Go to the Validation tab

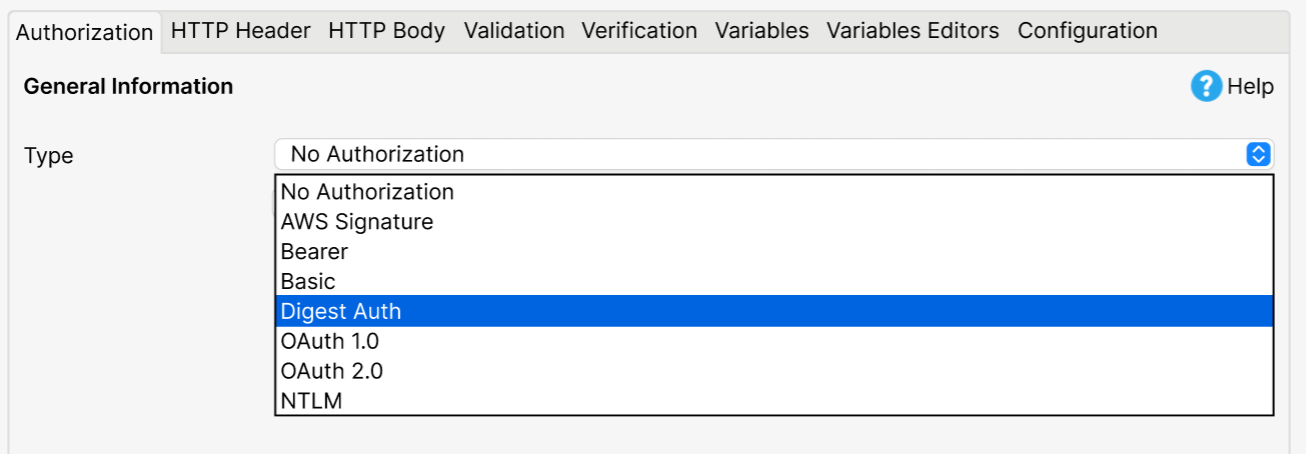[514, 31]
